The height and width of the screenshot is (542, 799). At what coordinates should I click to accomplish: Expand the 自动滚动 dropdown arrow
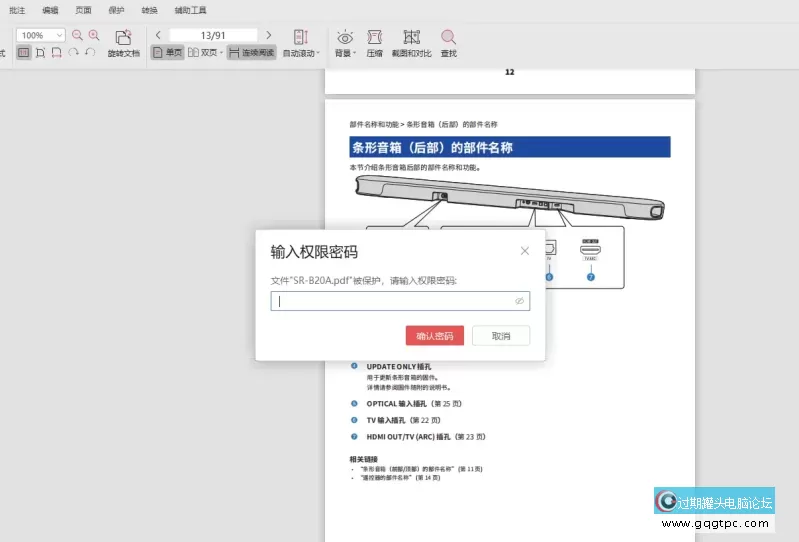pos(318,53)
